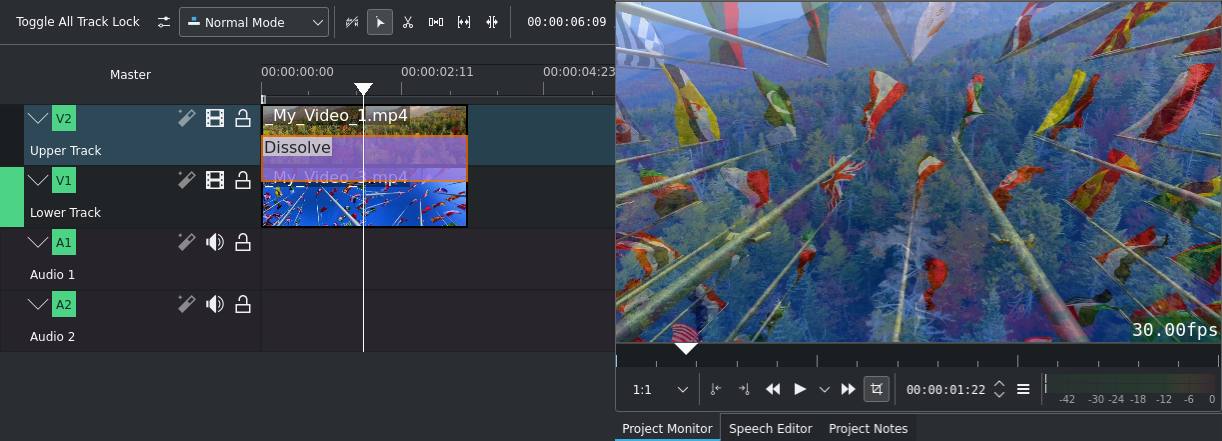1222x441 pixels.
Task: Click the monitor Play button
Action: point(800,390)
